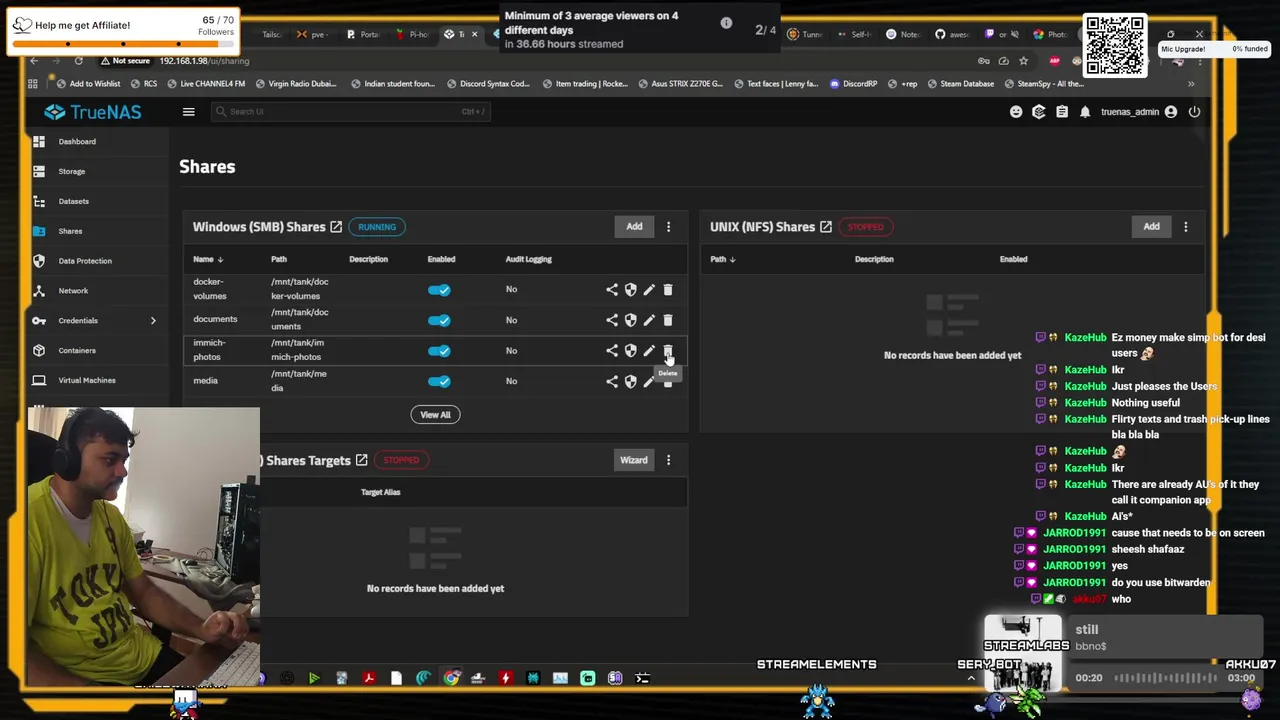The width and height of the screenshot is (1280, 720).
Task: Open the TrueCommand status icon
Action: [1039, 112]
